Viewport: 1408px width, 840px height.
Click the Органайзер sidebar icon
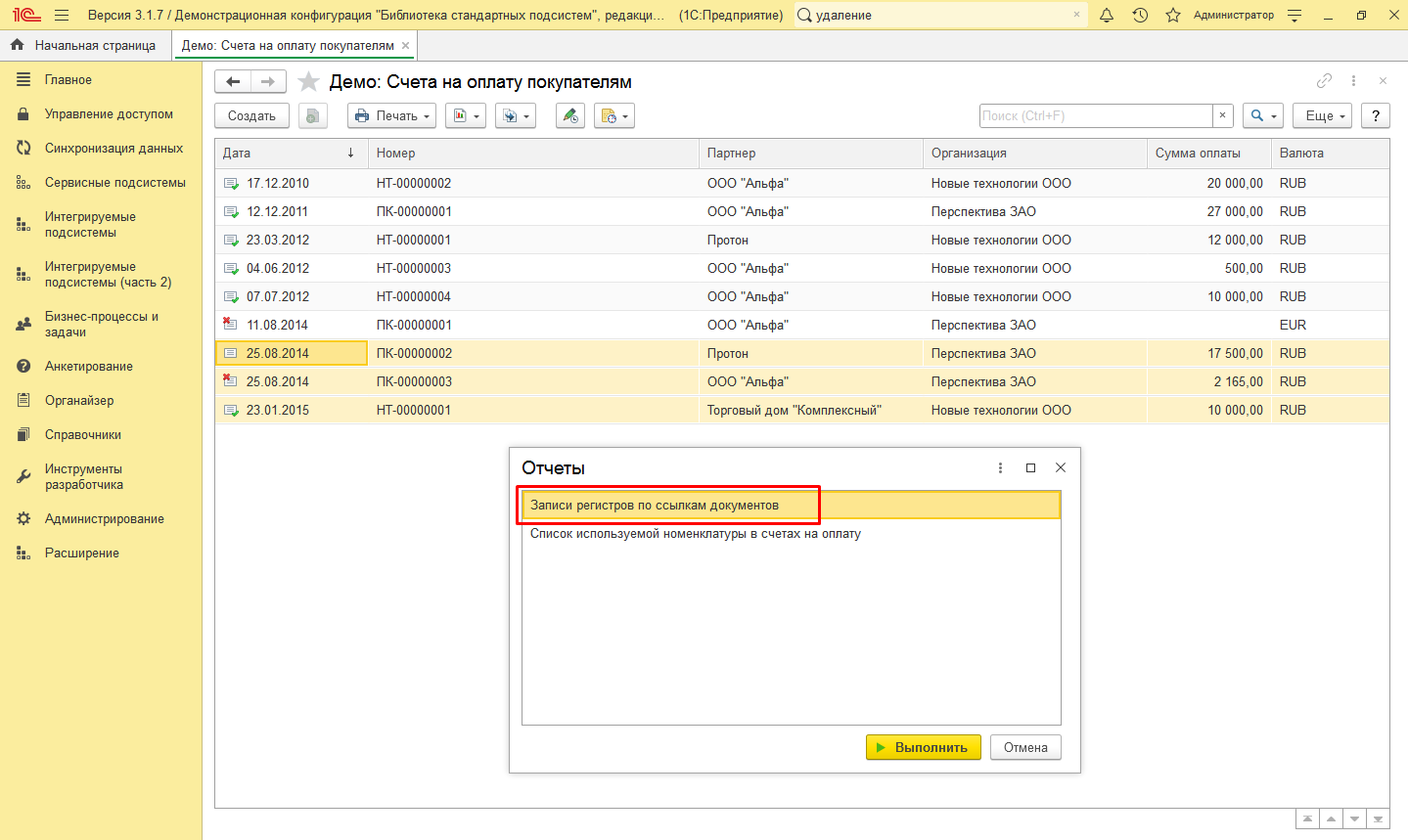23,401
